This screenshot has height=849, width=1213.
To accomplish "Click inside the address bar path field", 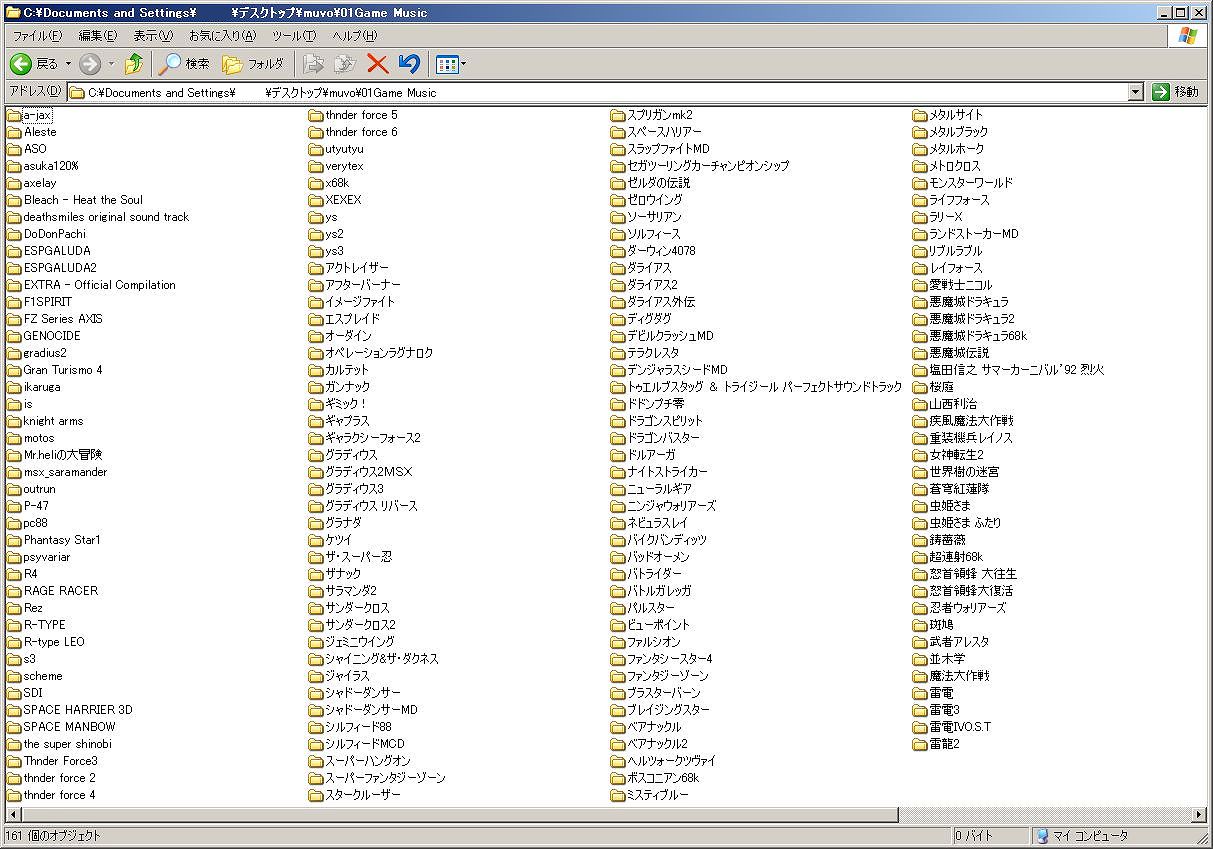I will click(x=597, y=92).
